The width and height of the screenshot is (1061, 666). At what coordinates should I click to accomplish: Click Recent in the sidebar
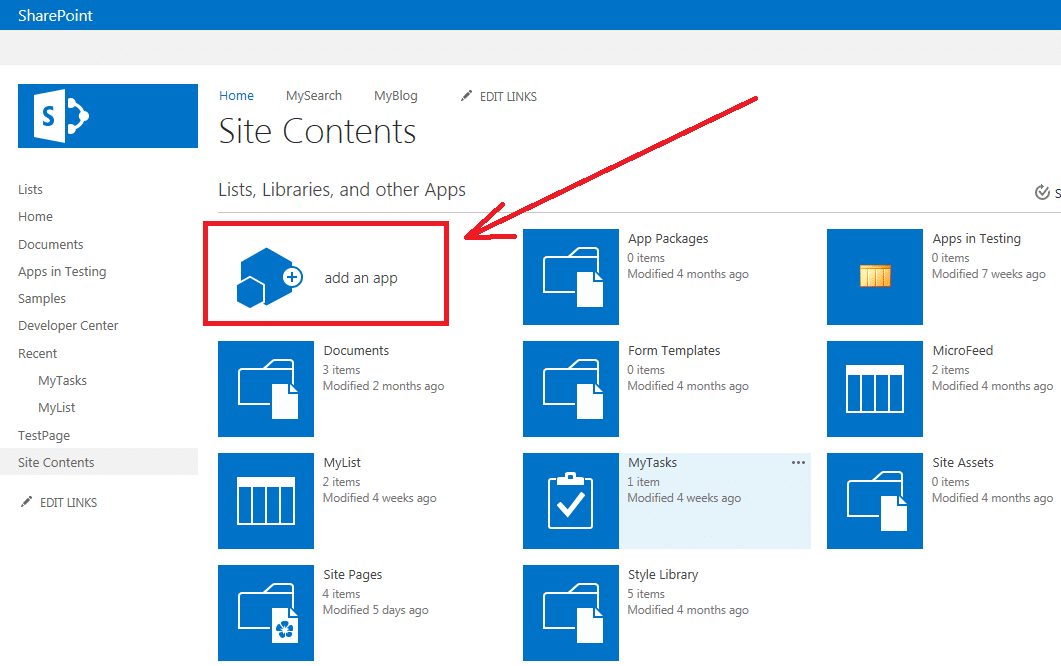click(x=38, y=353)
